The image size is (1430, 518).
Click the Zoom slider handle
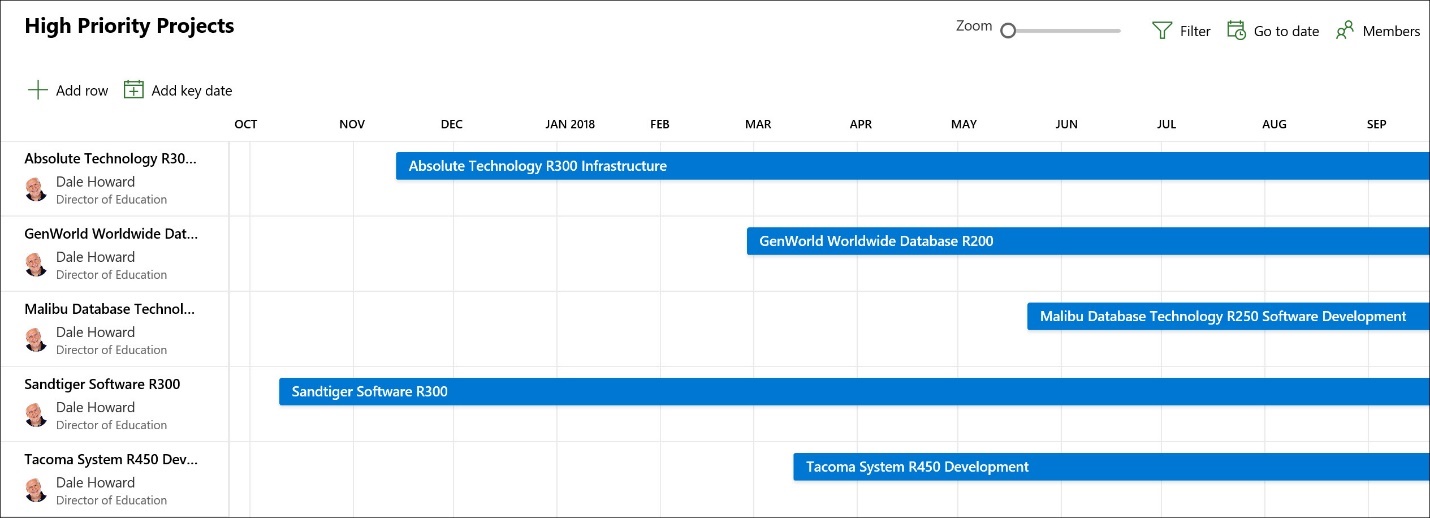point(1008,31)
